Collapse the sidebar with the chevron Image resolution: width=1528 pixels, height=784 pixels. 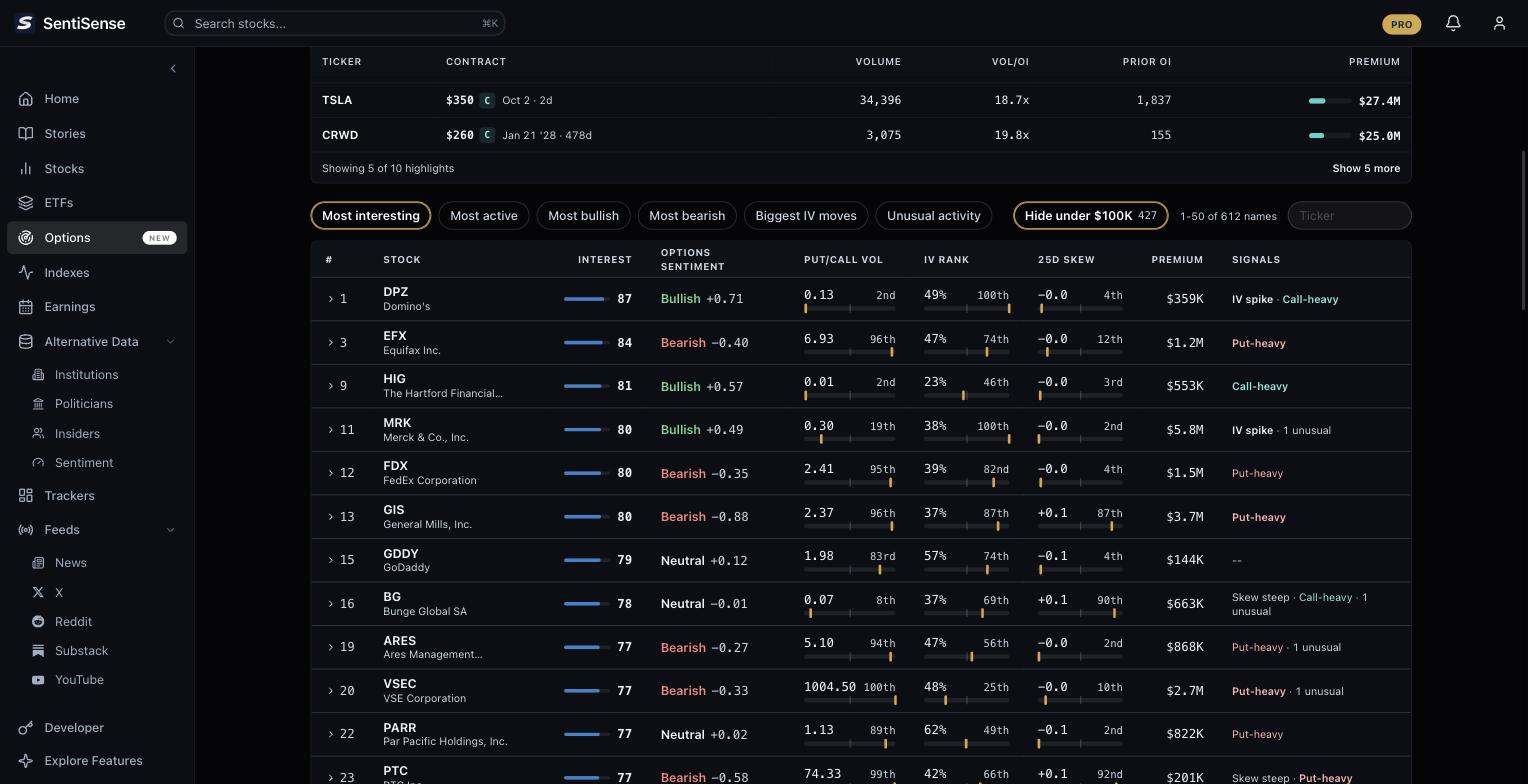pos(173,69)
